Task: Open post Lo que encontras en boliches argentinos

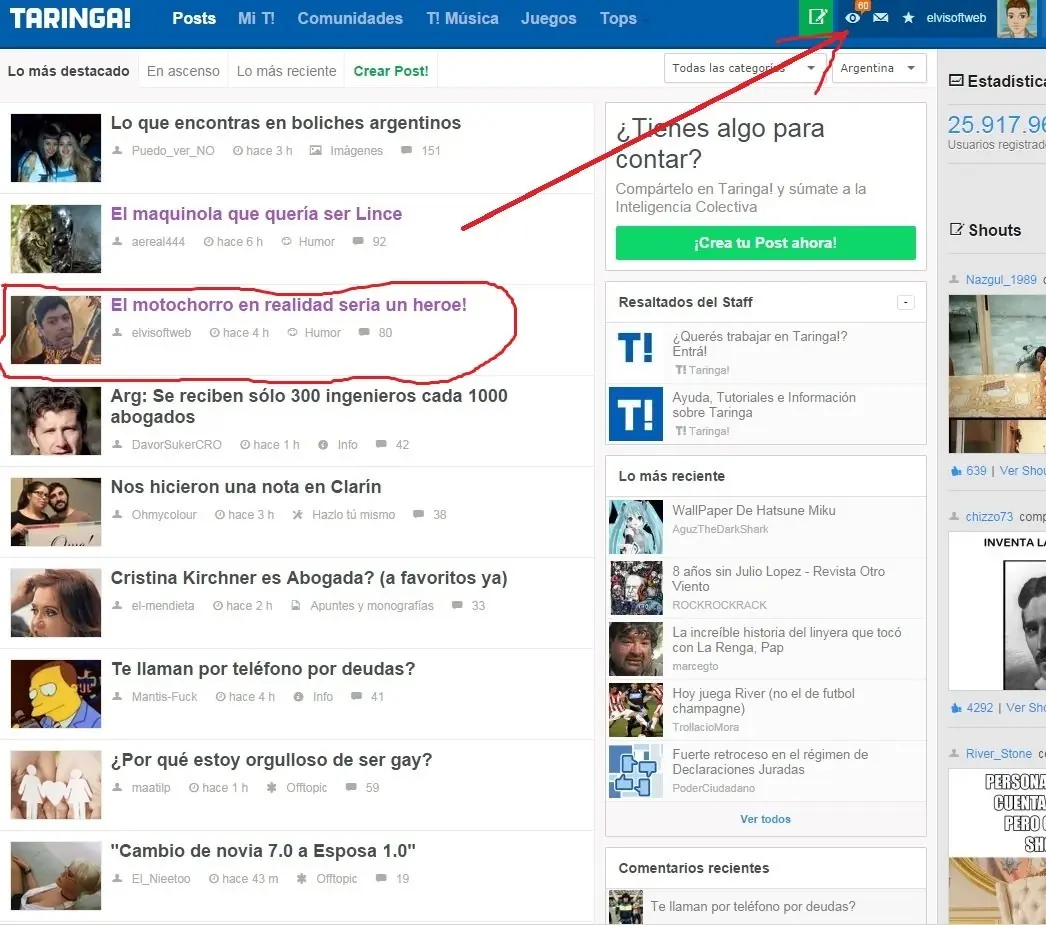Action: tap(286, 123)
